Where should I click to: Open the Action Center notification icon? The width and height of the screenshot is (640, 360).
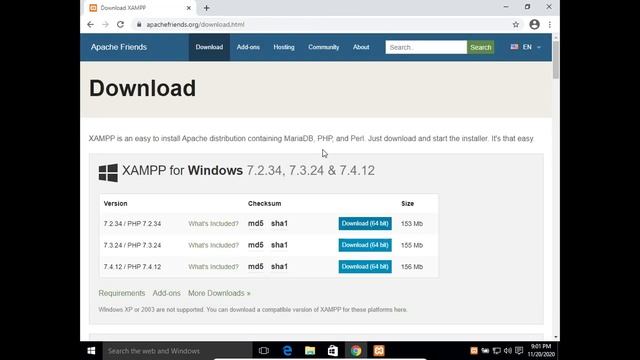519,351
